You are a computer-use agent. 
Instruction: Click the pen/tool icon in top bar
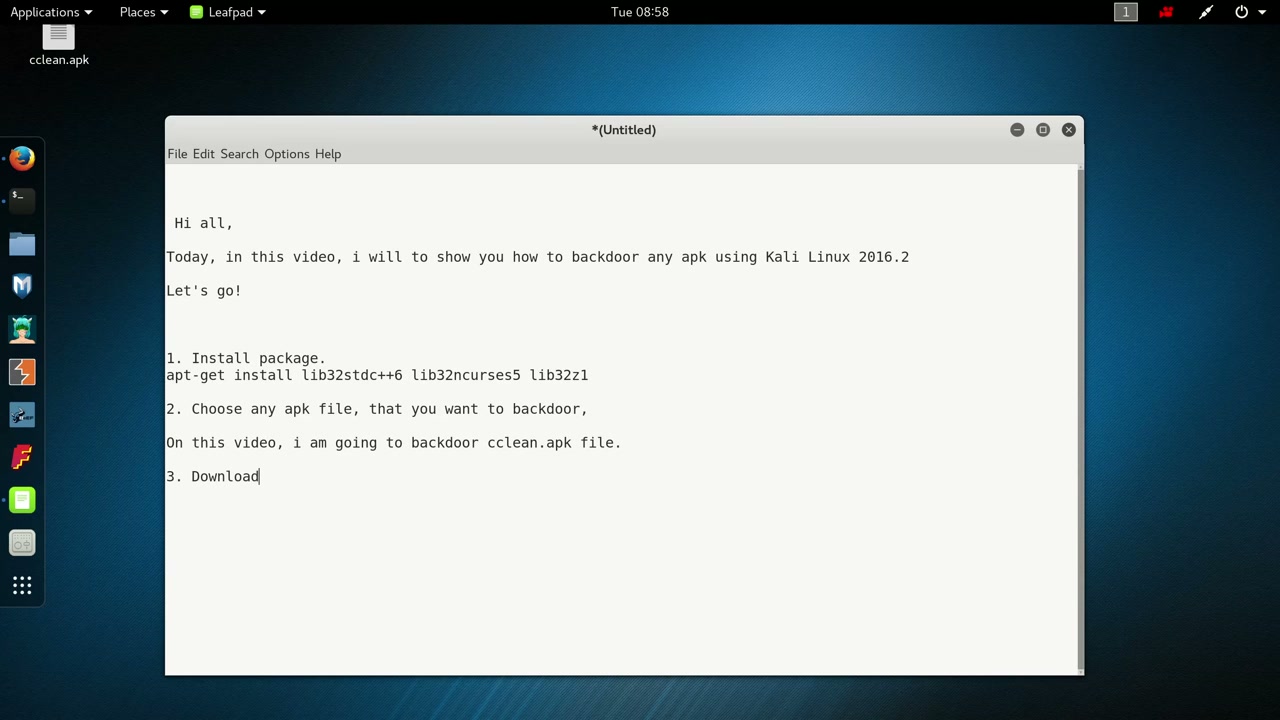click(x=1206, y=12)
